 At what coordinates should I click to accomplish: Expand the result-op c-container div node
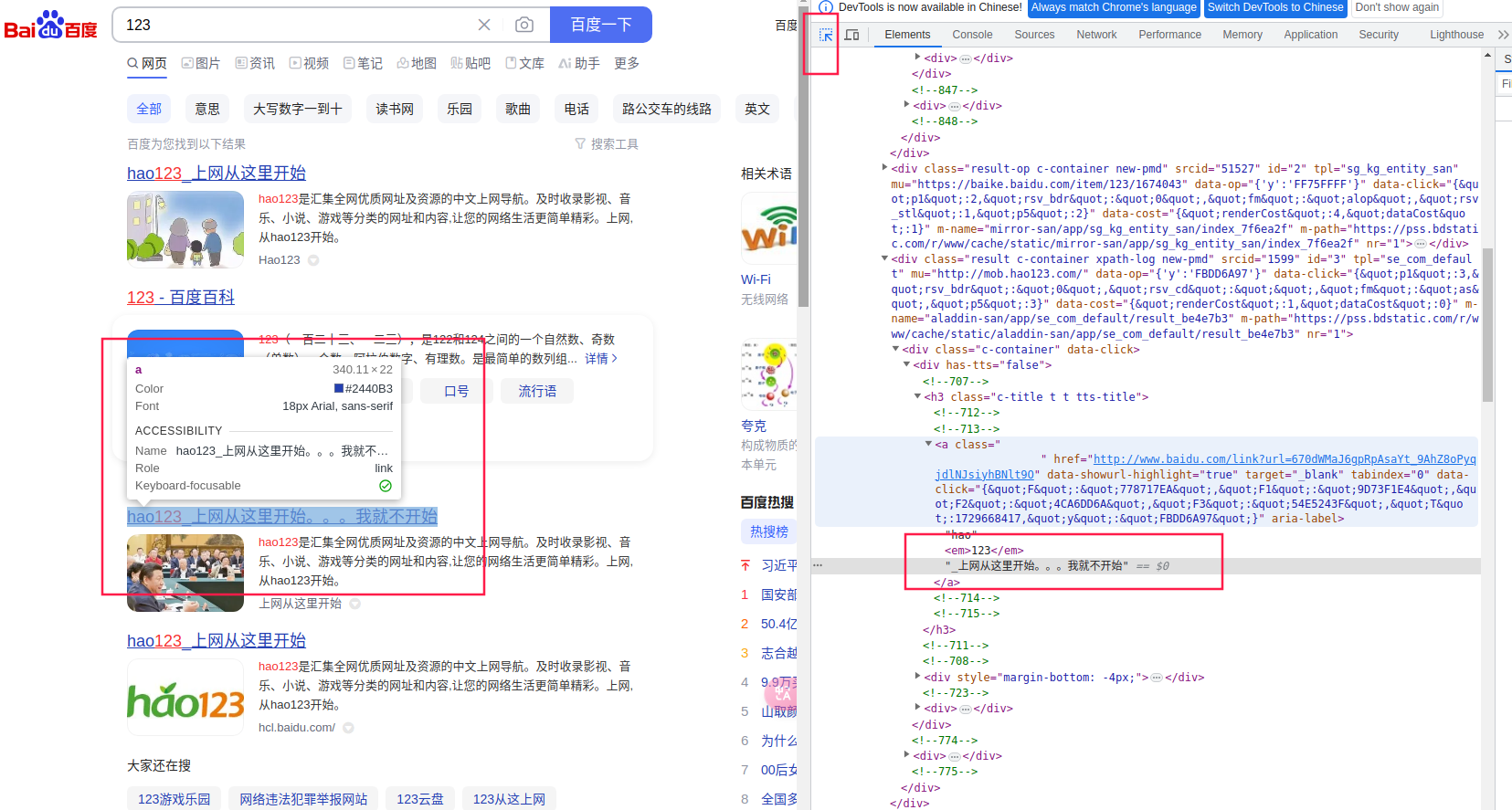pos(884,167)
